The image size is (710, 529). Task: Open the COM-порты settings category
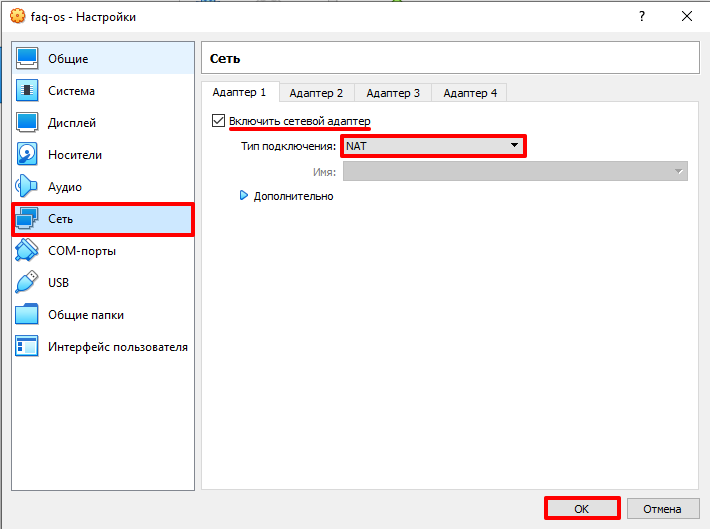click(103, 250)
